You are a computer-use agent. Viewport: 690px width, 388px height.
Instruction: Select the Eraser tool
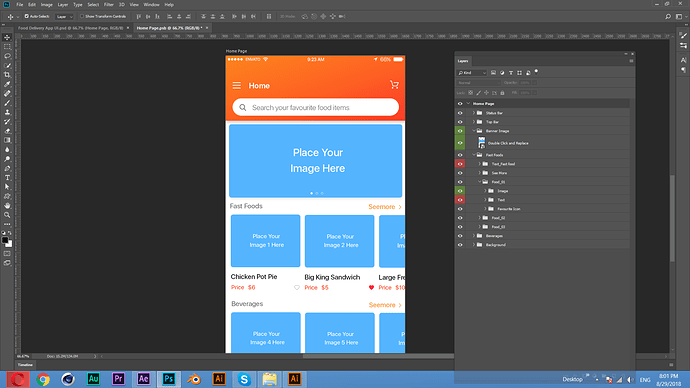(7, 131)
